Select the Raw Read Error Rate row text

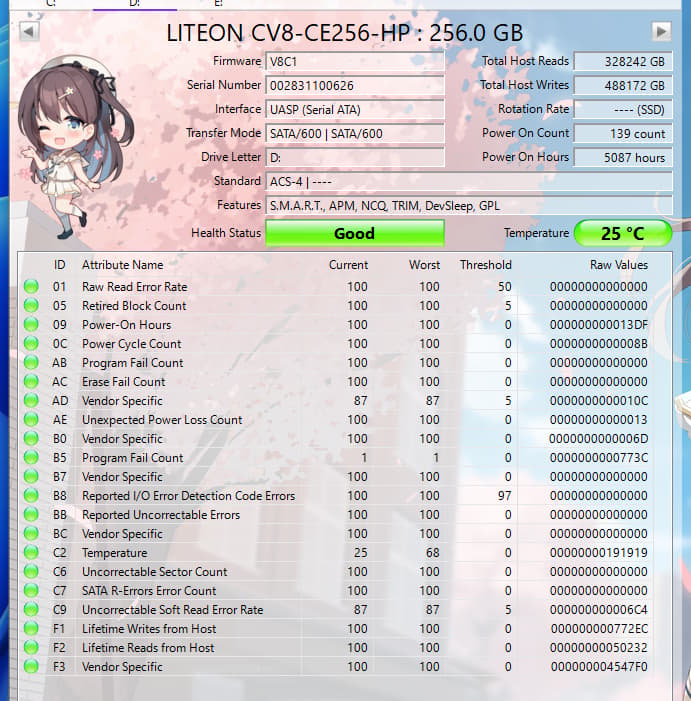pos(135,287)
